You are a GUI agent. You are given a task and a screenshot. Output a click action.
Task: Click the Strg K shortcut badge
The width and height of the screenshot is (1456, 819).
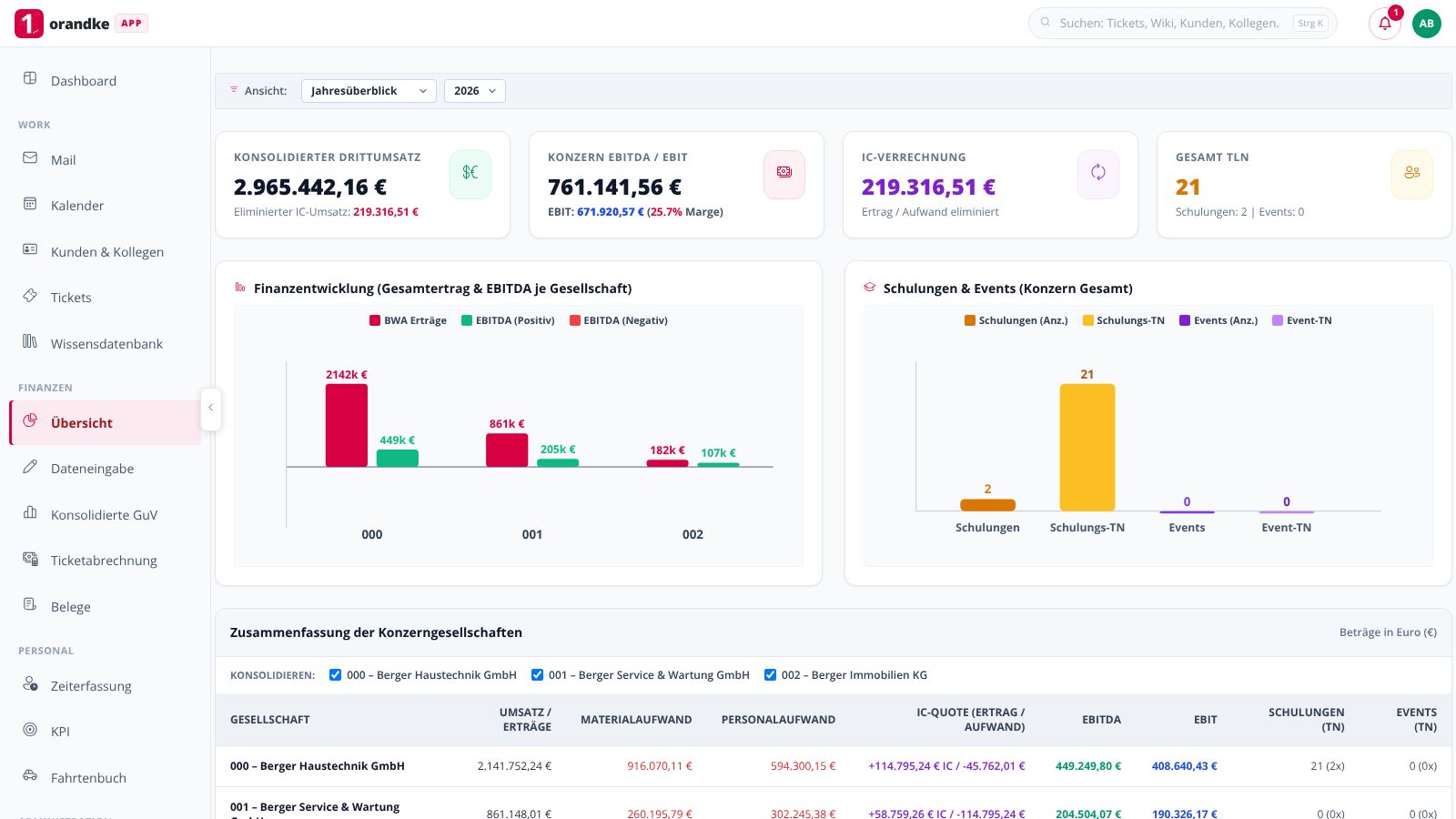tap(1311, 24)
